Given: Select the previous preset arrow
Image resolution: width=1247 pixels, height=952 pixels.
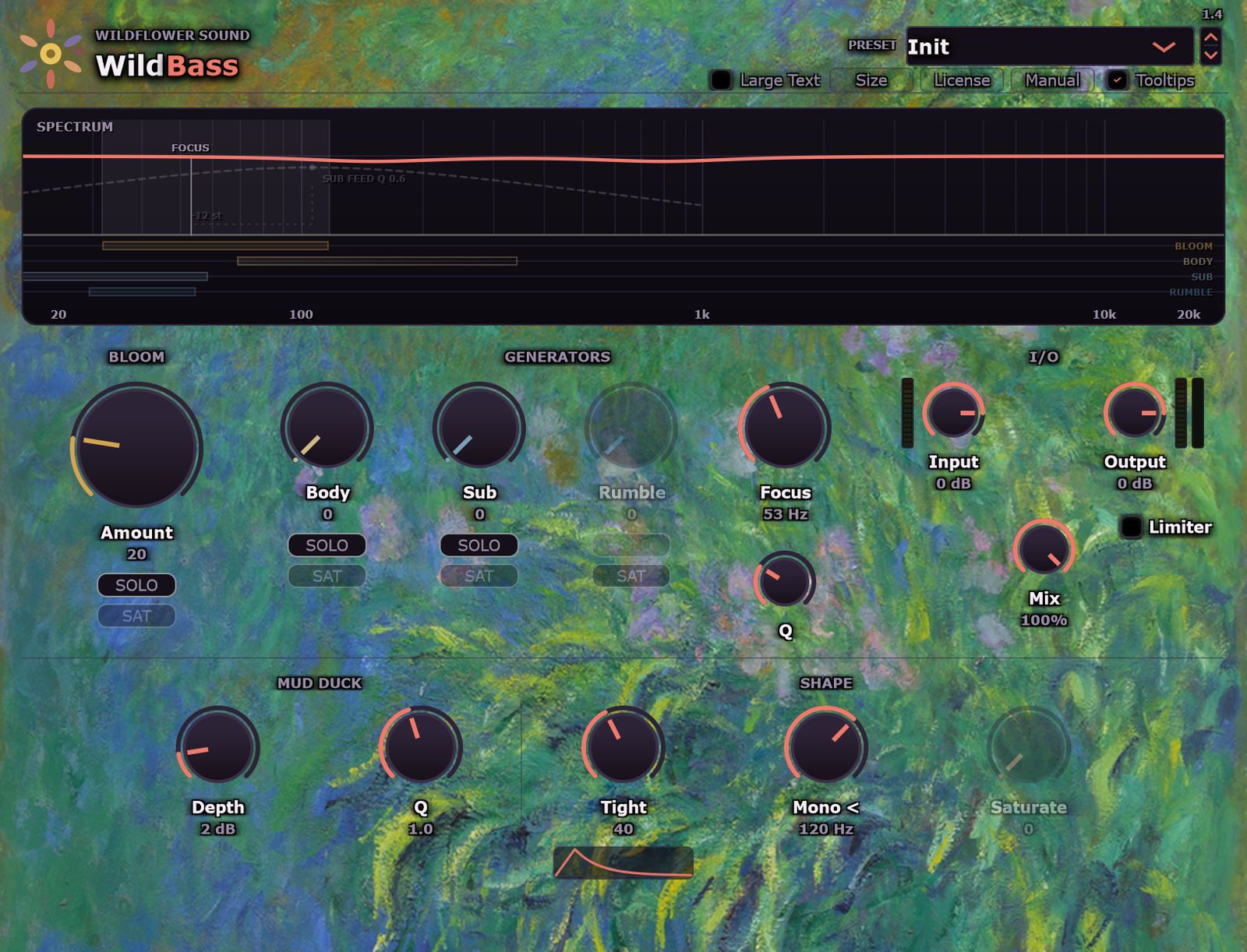Looking at the screenshot, I should tap(1210, 37).
